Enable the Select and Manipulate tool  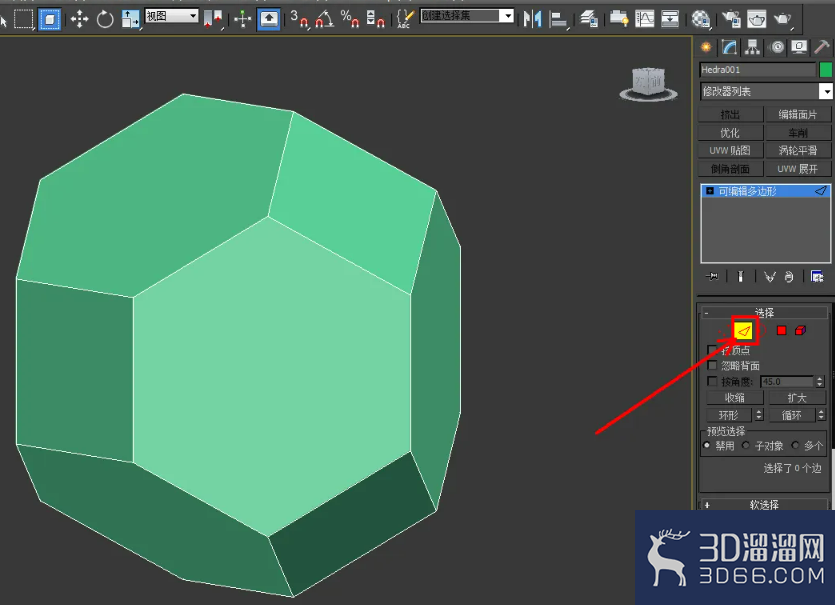coord(242,20)
